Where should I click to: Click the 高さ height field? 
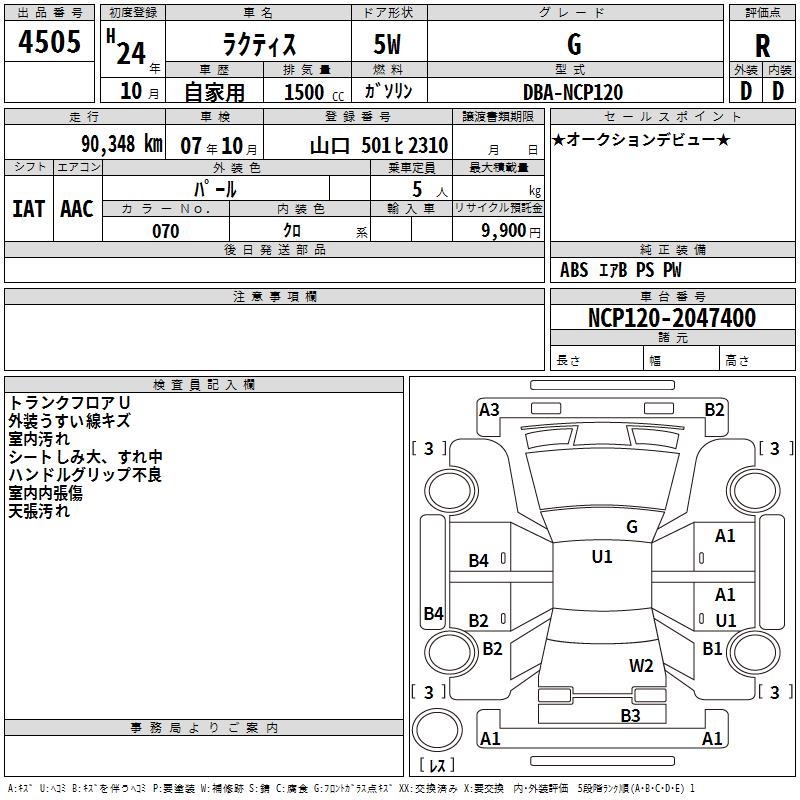(x=758, y=358)
